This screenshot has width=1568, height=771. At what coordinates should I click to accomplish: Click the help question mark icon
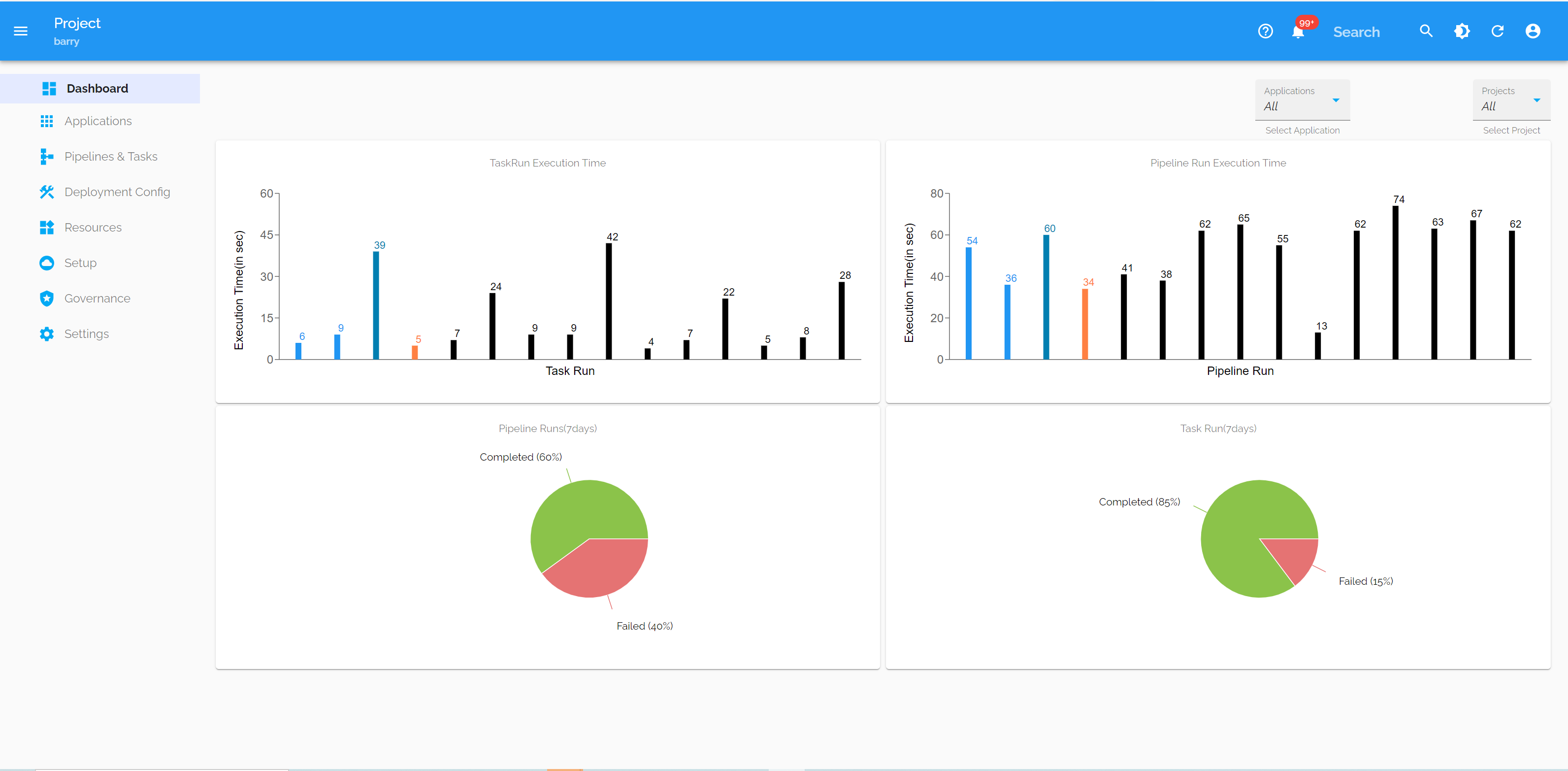1265,31
